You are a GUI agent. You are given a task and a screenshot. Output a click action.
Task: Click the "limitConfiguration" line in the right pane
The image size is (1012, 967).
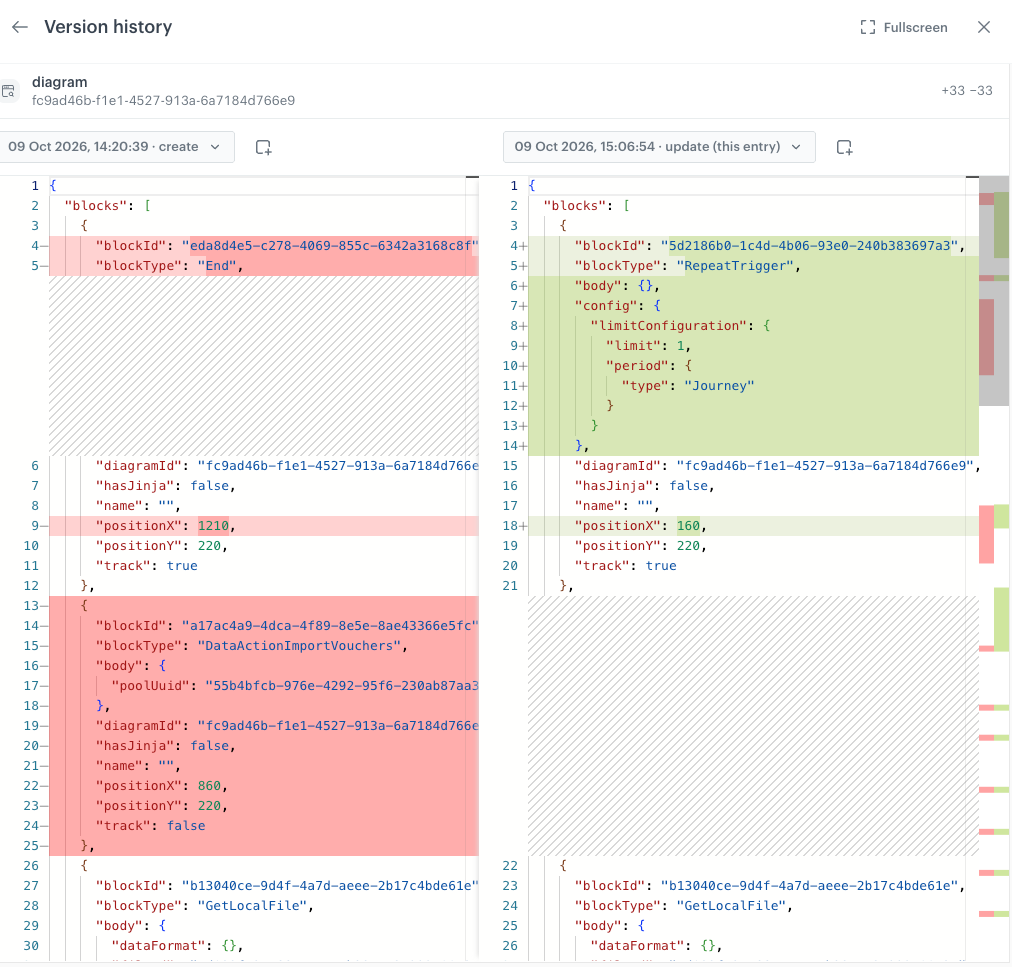click(680, 326)
